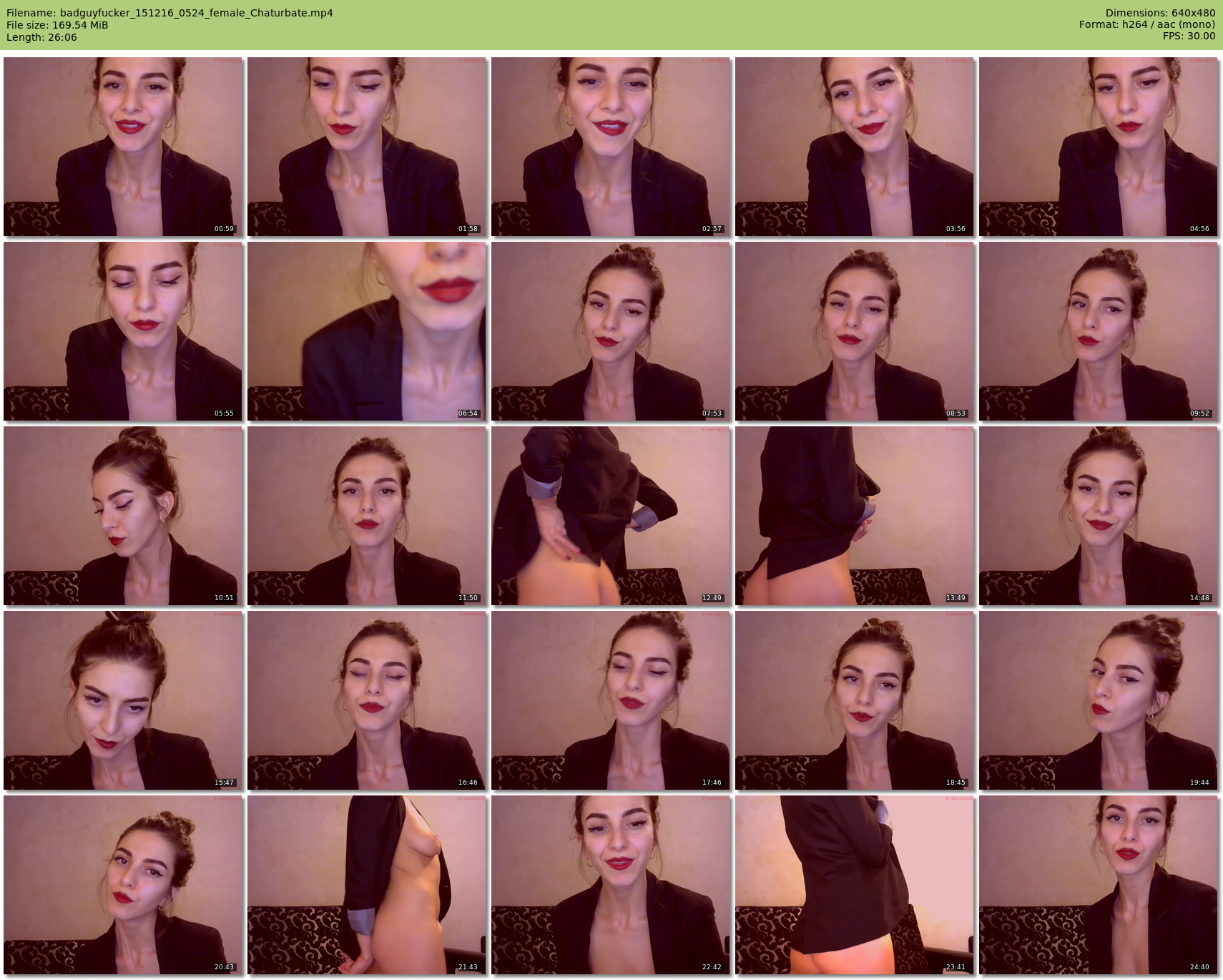This screenshot has width=1223, height=980.
Task: Select the frame thumbnail at 19:44
Action: (x=1099, y=700)
